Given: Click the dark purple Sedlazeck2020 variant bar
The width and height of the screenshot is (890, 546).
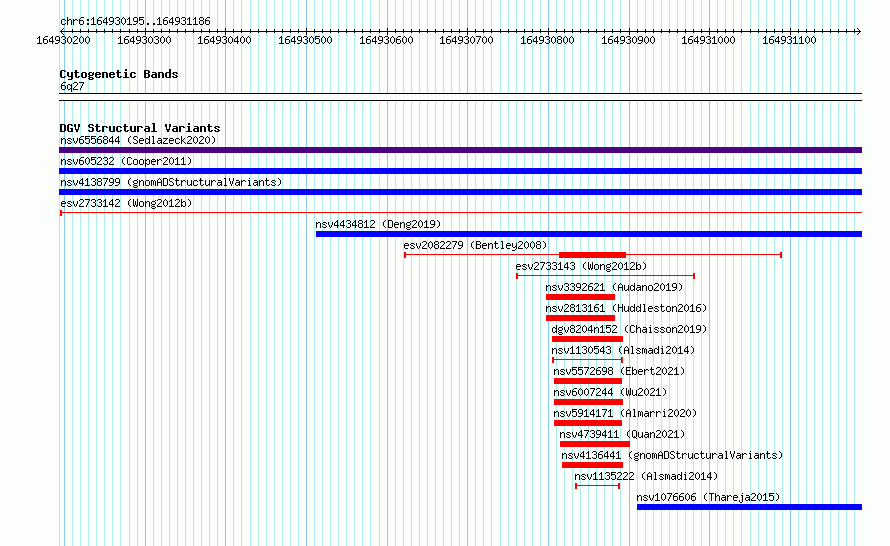Looking at the screenshot, I should (x=460, y=150).
